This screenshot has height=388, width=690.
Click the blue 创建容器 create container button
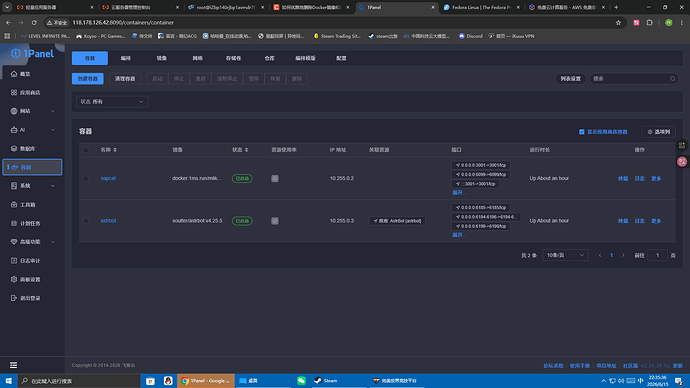[88, 79]
